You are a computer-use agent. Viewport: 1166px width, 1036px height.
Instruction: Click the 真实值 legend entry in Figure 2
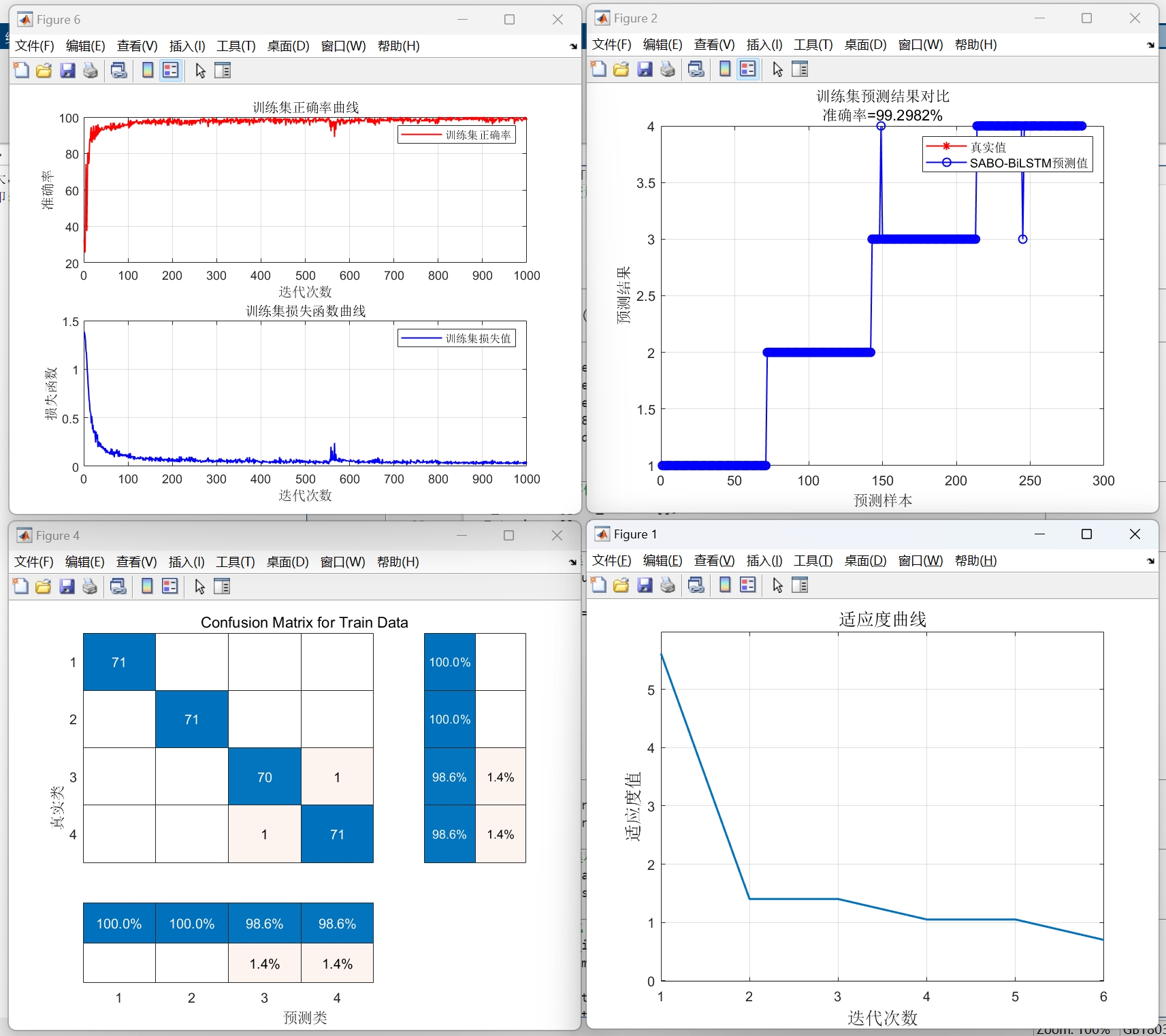click(988, 146)
